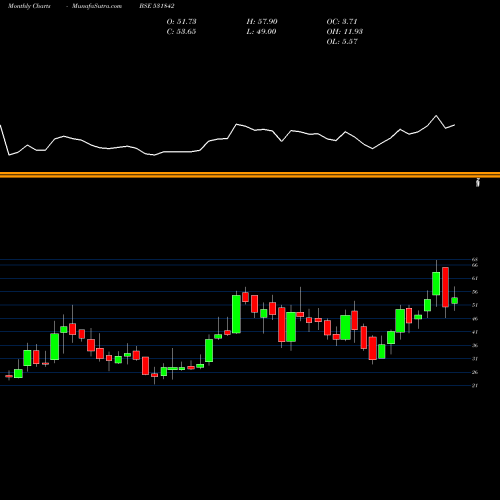The height and width of the screenshot is (500, 500).
Task: Select the open value 'O: 51.73'
Action: 181,22
